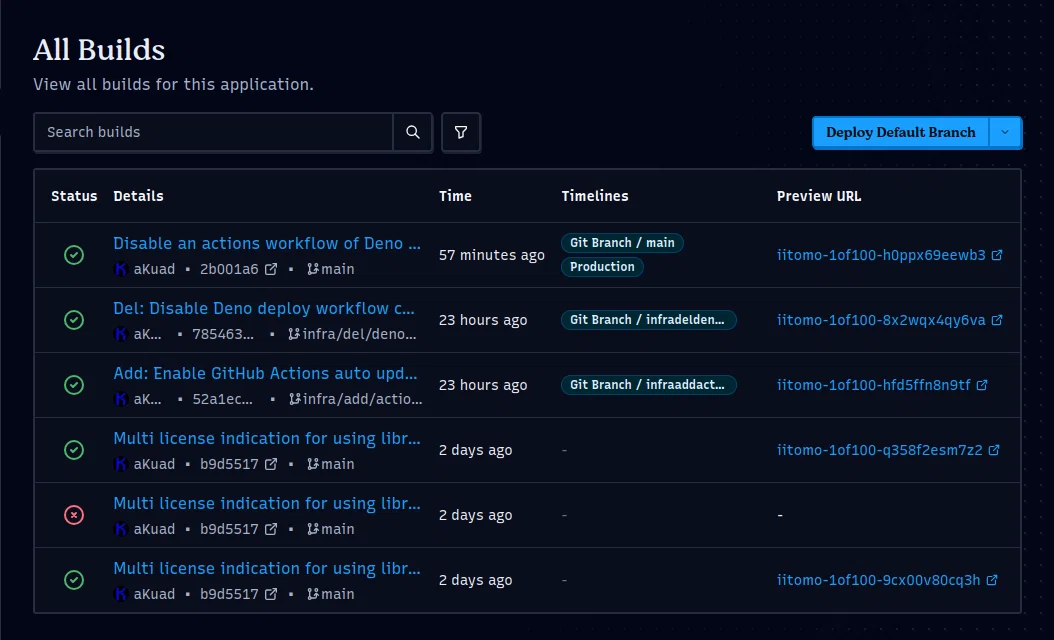This screenshot has width=1054, height=640.
Task: Click the search magnifier icon button
Action: tap(413, 132)
